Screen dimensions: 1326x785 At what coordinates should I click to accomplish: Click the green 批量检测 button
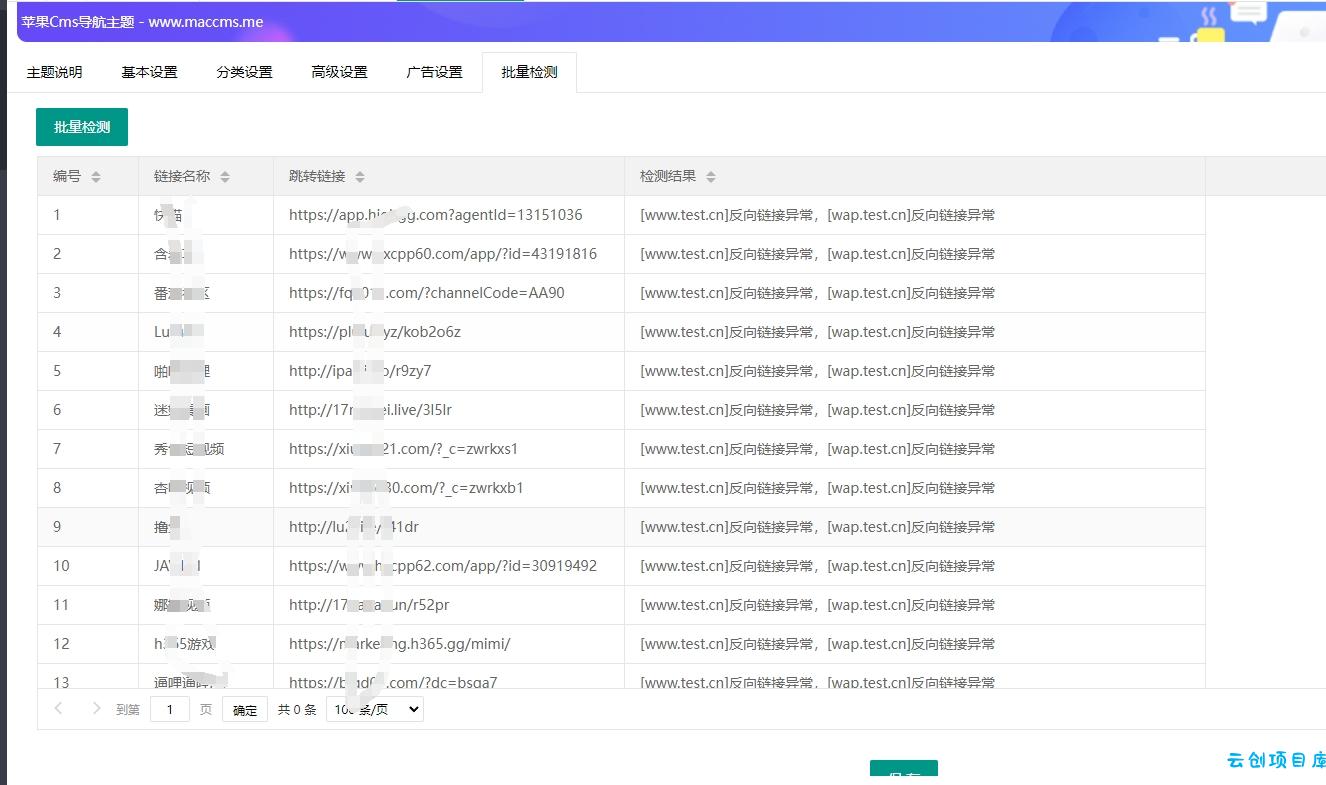[x=82, y=127]
